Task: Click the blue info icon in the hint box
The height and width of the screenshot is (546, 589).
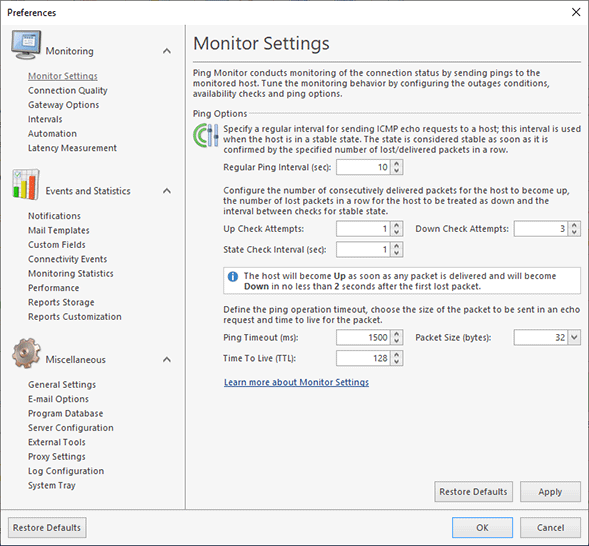Action: (233, 277)
